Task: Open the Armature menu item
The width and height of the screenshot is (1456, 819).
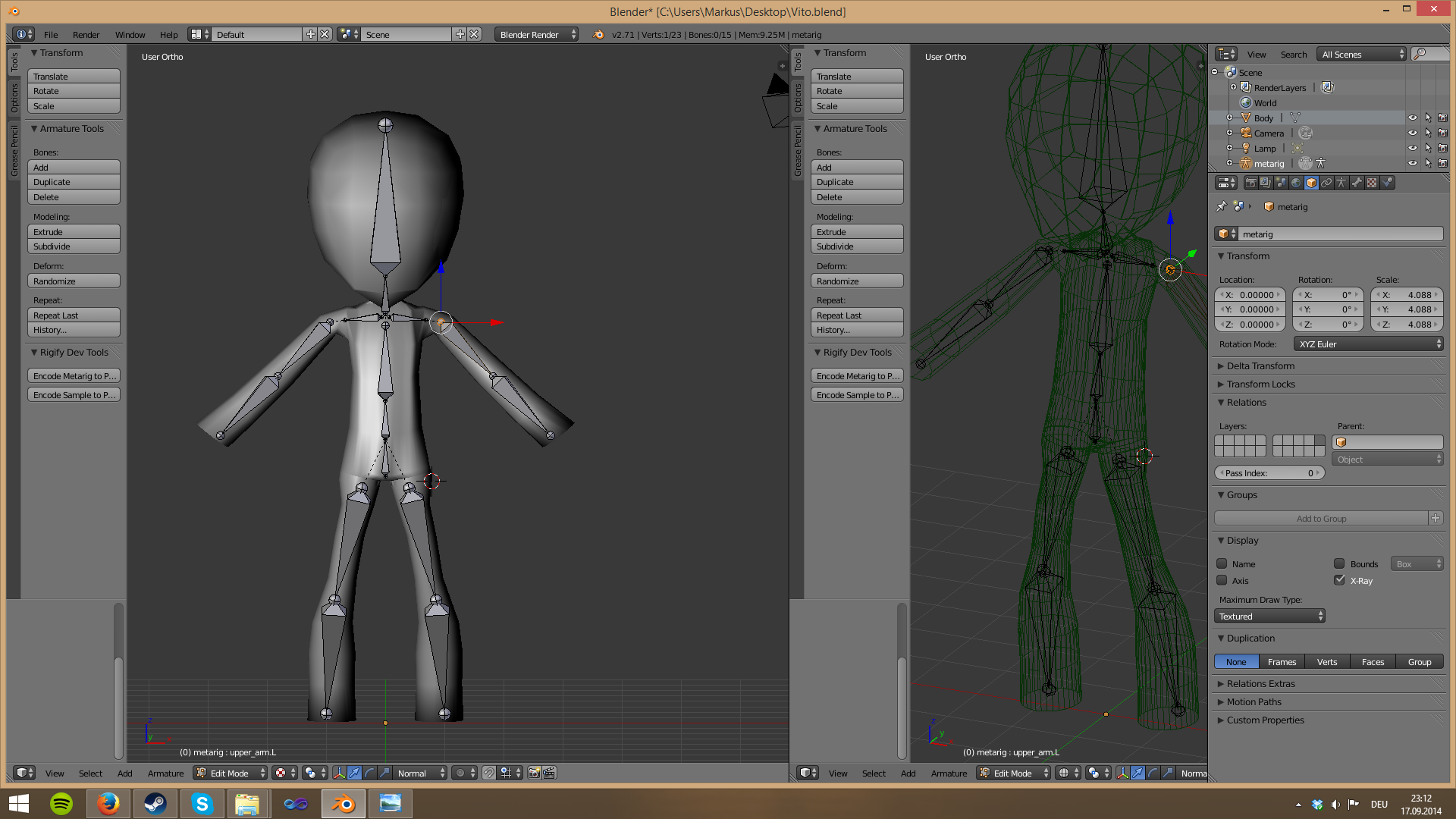Action: tap(165, 773)
